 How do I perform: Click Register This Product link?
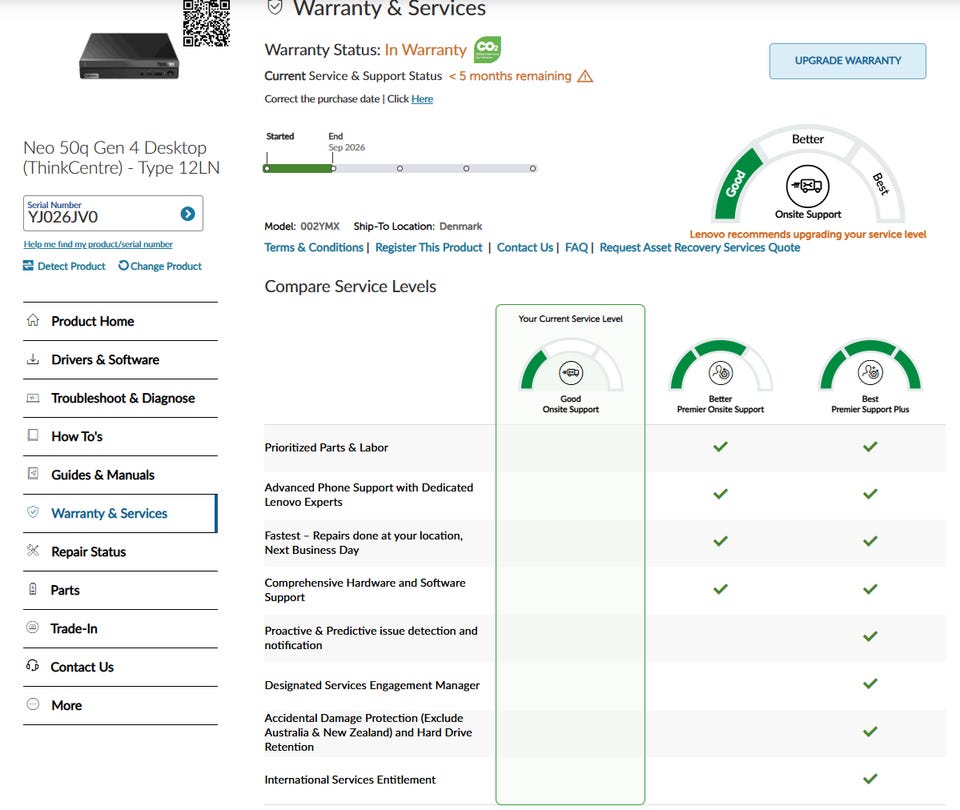pos(429,247)
